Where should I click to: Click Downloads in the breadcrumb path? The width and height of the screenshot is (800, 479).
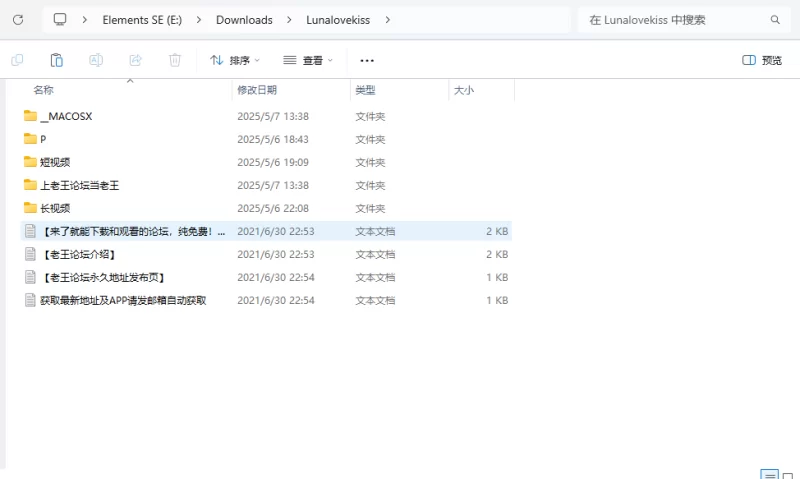point(244,20)
